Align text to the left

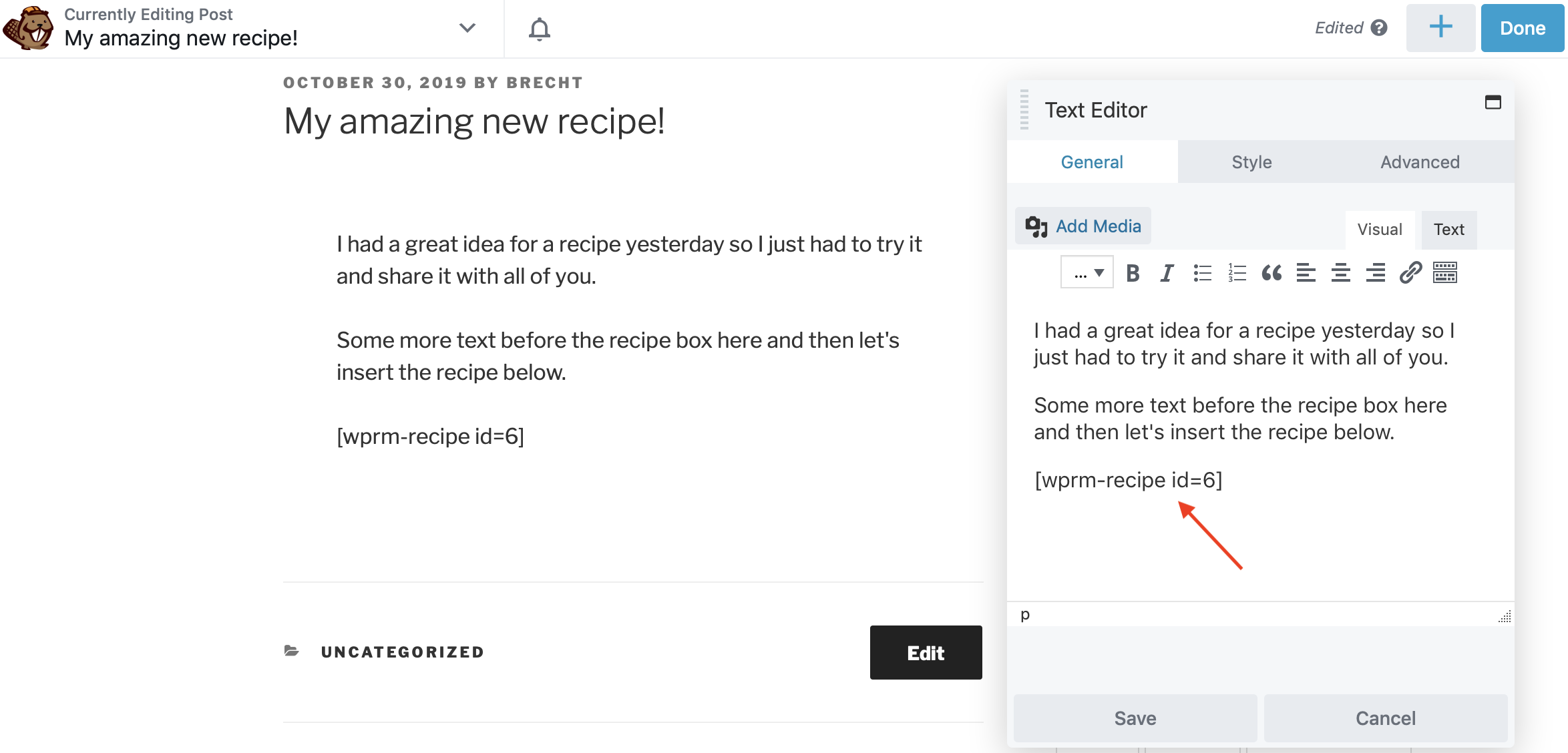(1306, 273)
